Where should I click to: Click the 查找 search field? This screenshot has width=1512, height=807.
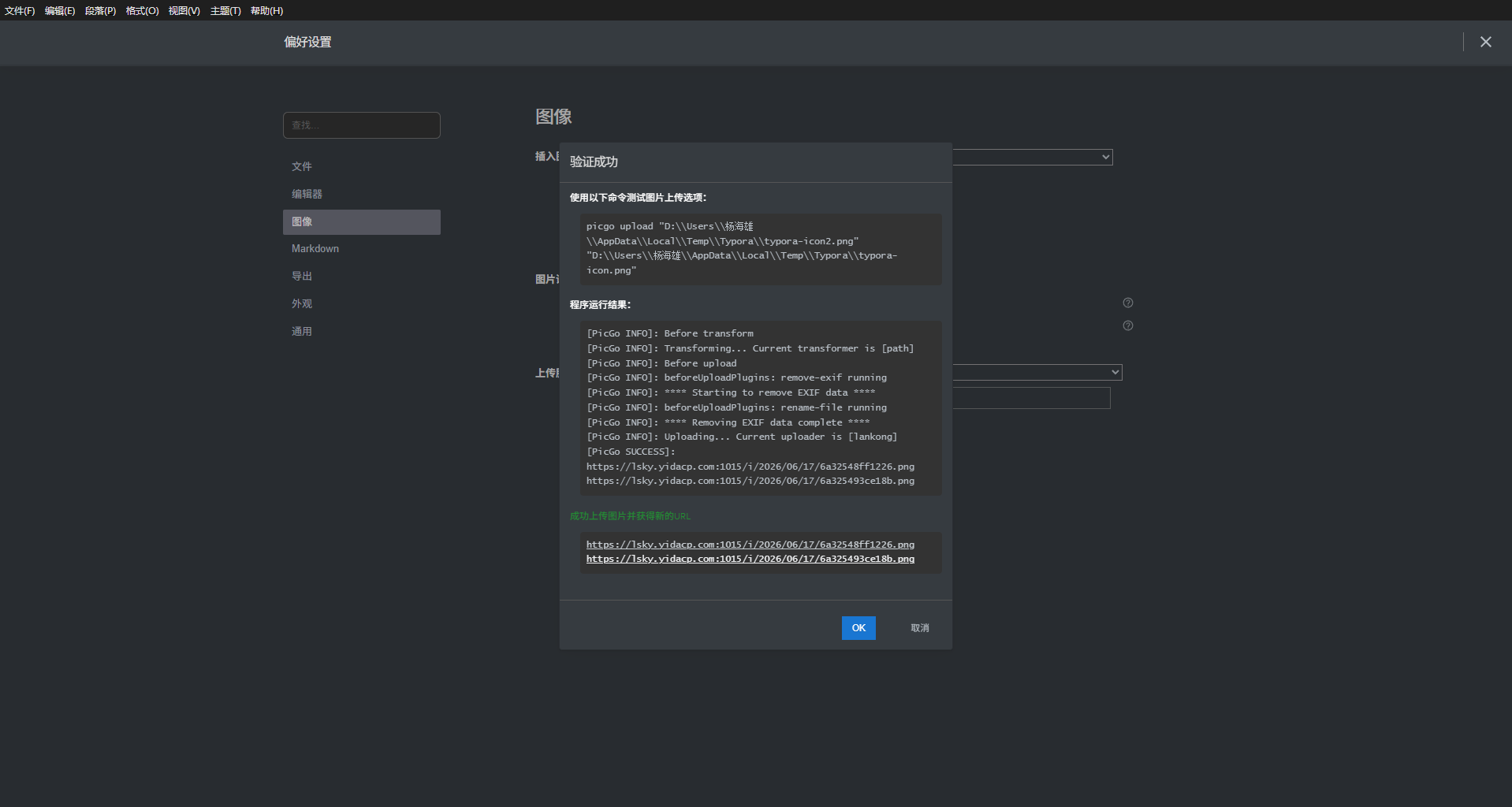[x=362, y=125]
